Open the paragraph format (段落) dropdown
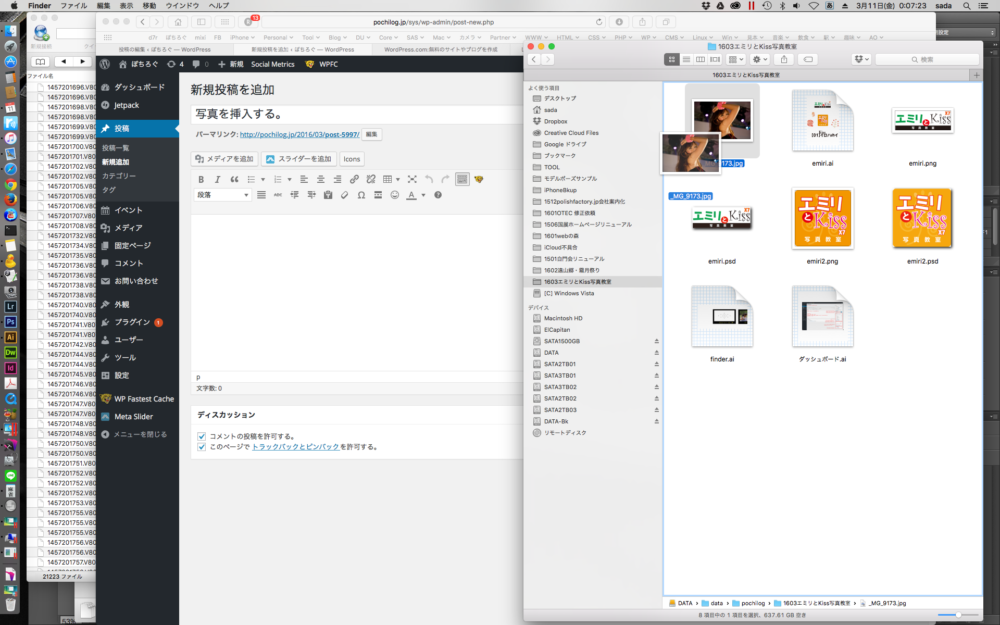 tap(222, 195)
